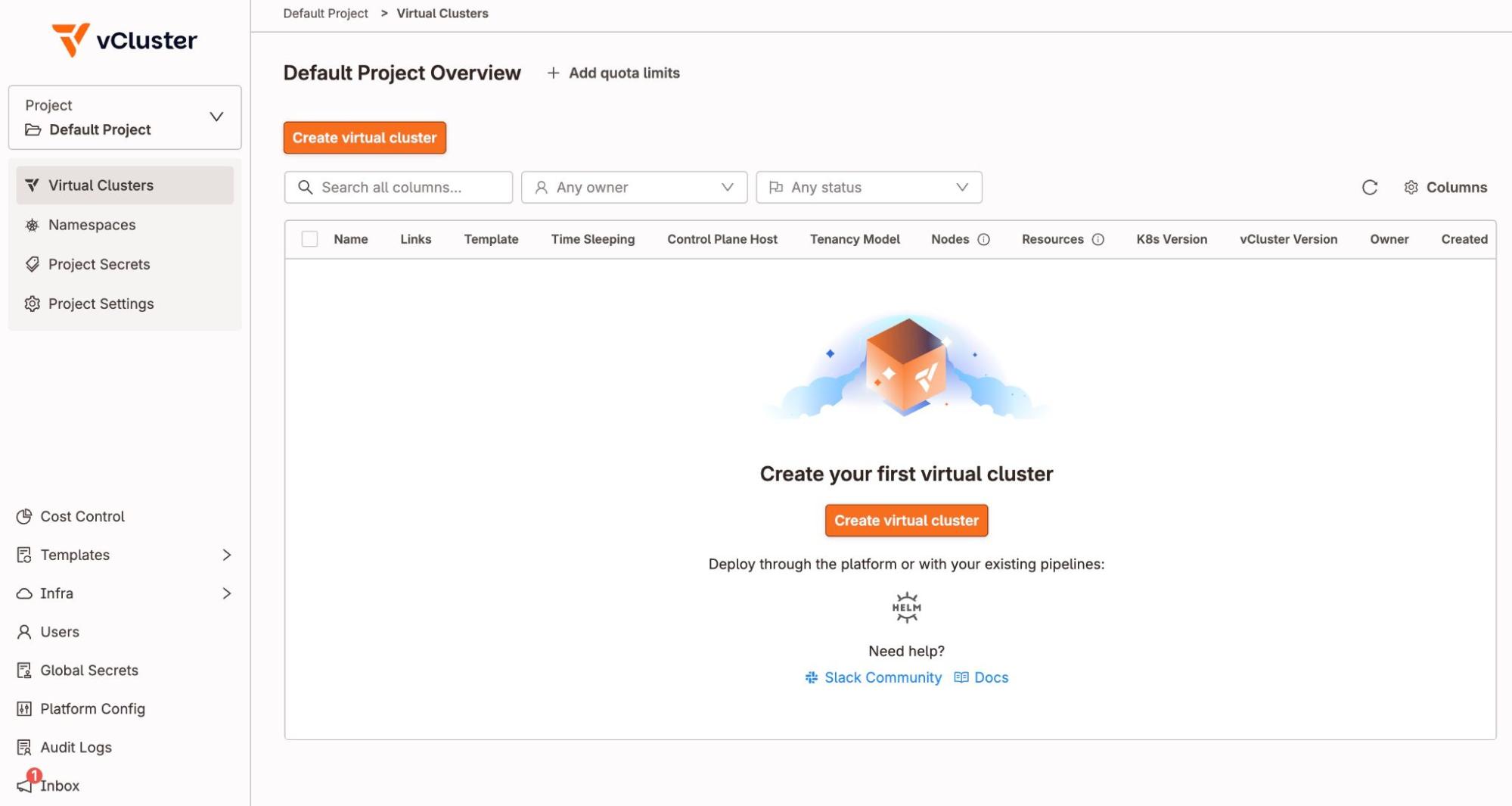Open the Project selector dropdown
Screen dimensions: 1512x806
click(125, 117)
